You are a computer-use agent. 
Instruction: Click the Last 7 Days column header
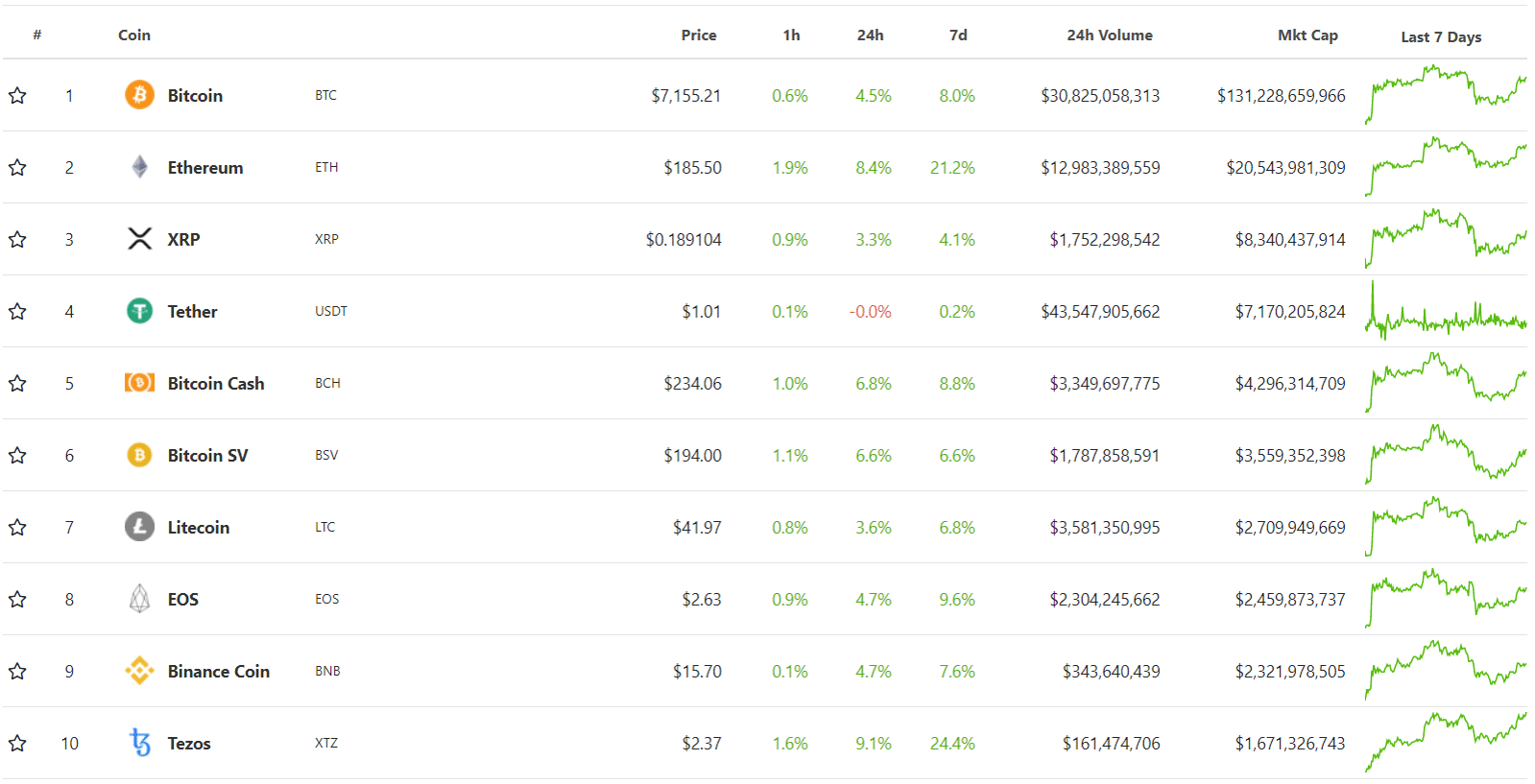[1441, 36]
